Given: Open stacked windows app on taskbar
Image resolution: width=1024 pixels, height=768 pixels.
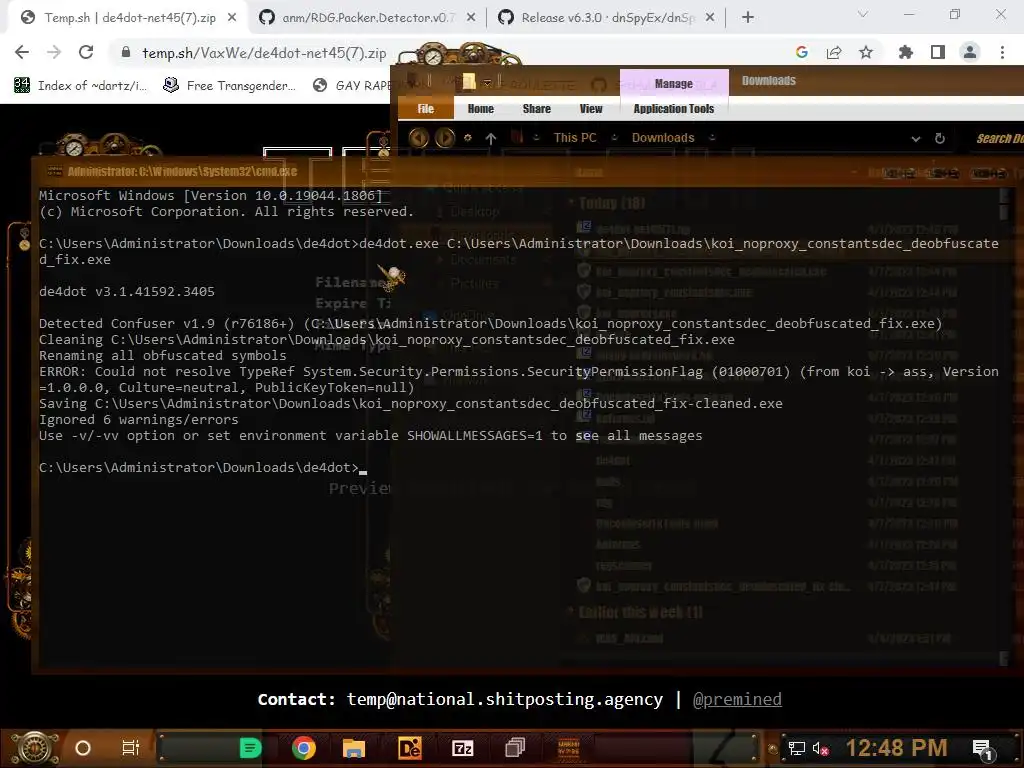Looking at the screenshot, I should [515, 748].
